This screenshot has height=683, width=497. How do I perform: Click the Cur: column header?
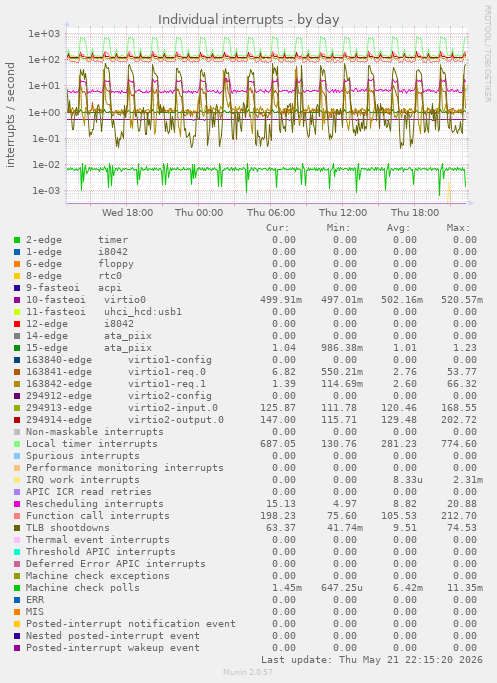(x=278, y=228)
